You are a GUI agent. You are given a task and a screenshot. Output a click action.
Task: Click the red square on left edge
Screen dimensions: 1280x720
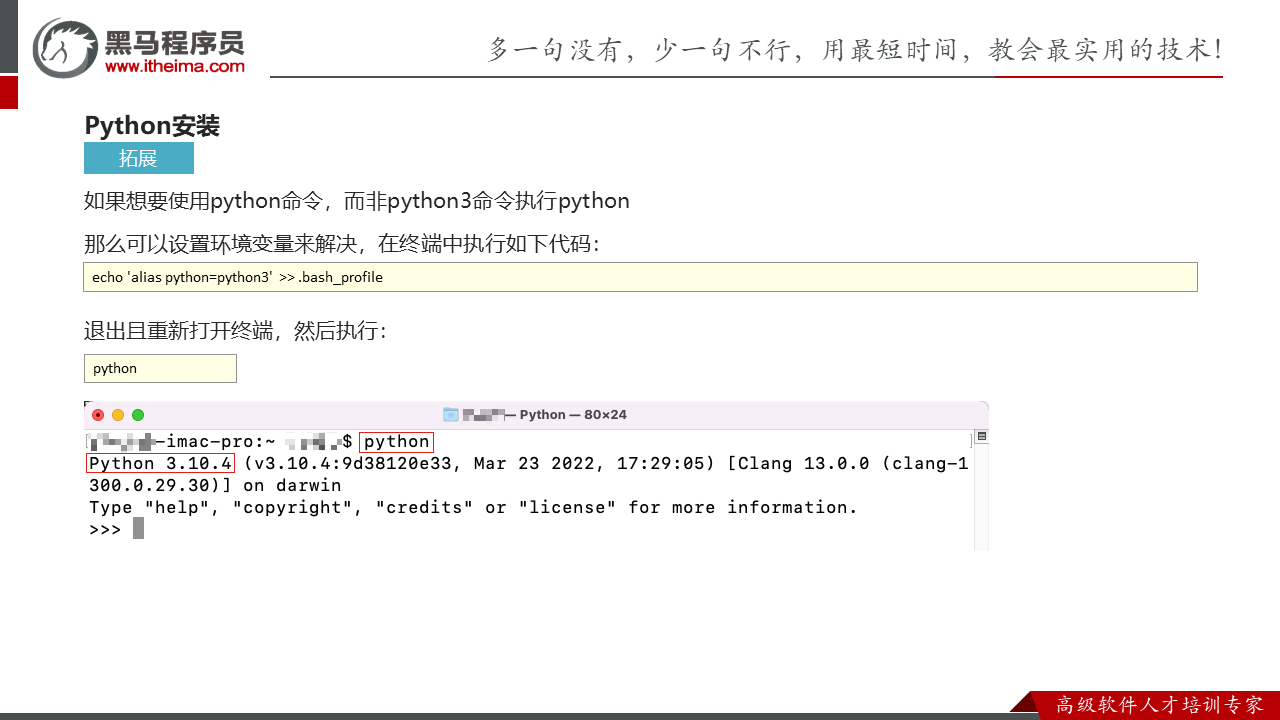pos(8,92)
